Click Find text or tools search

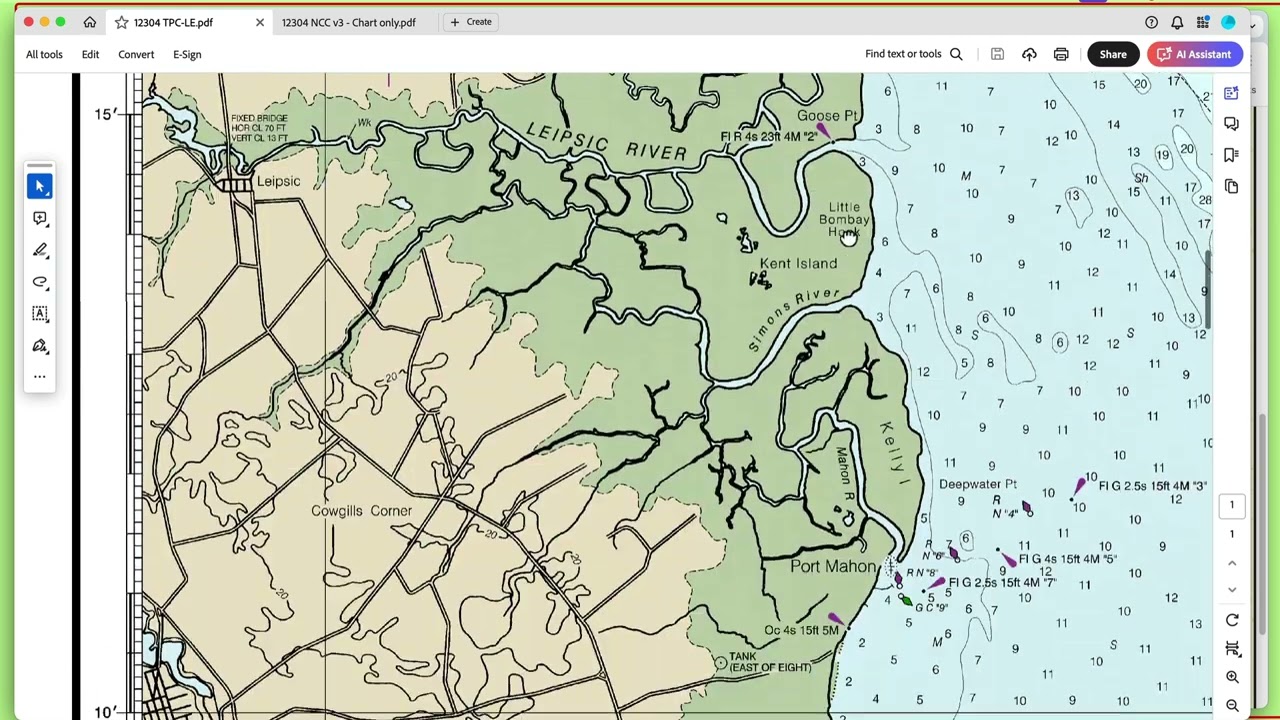tap(913, 54)
